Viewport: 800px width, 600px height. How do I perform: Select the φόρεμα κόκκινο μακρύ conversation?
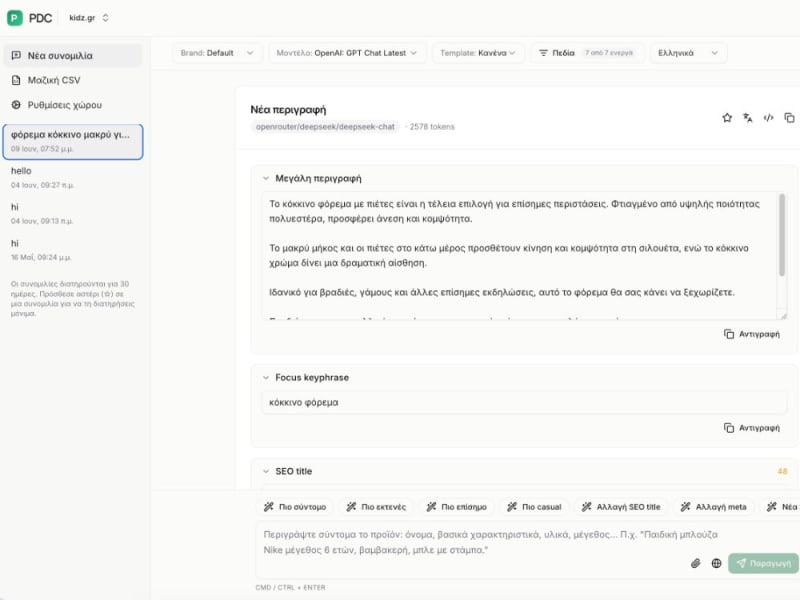pyautogui.click(x=72, y=141)
